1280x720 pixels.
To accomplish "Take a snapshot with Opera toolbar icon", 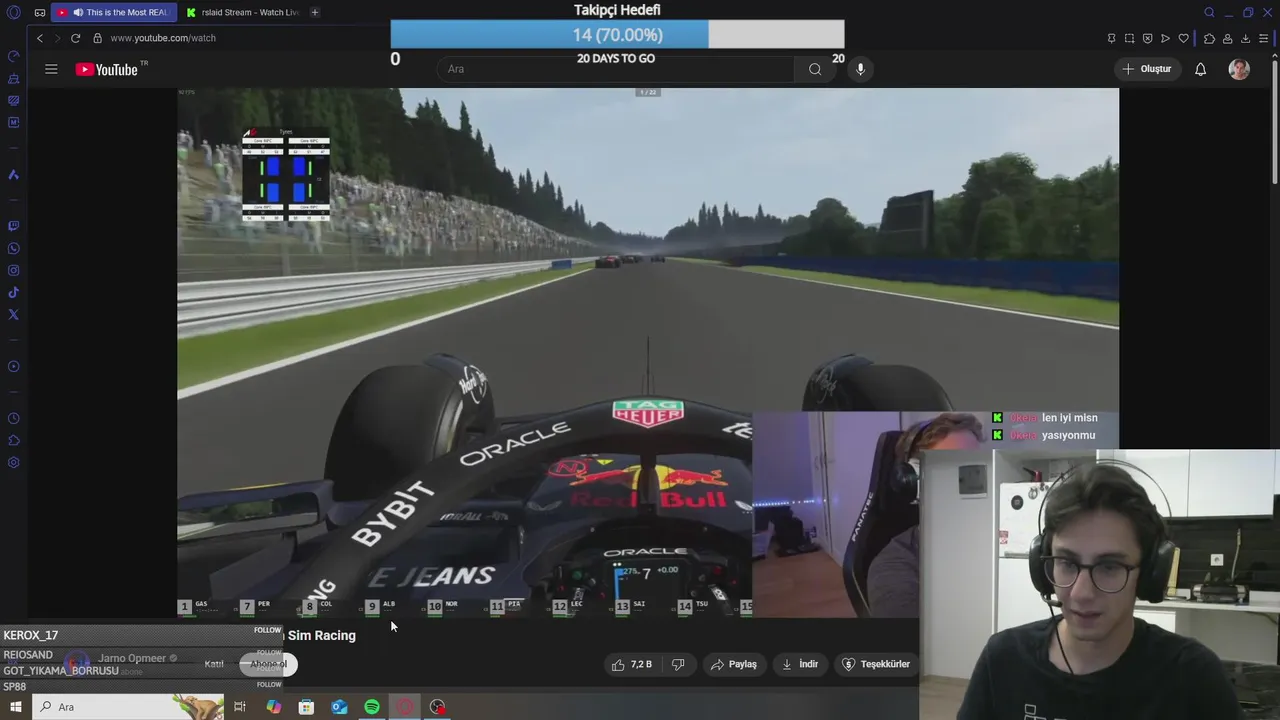I will (1129, 39).
